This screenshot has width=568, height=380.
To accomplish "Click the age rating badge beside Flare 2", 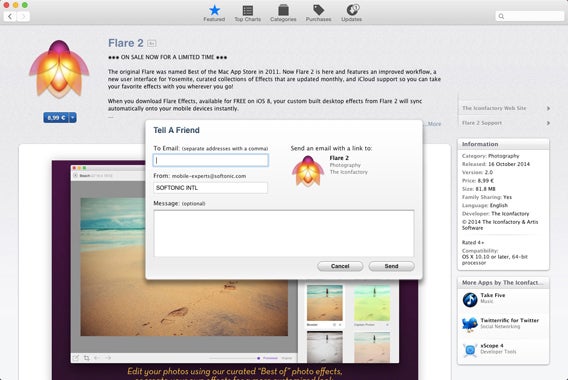I will [x=152, y=43].
